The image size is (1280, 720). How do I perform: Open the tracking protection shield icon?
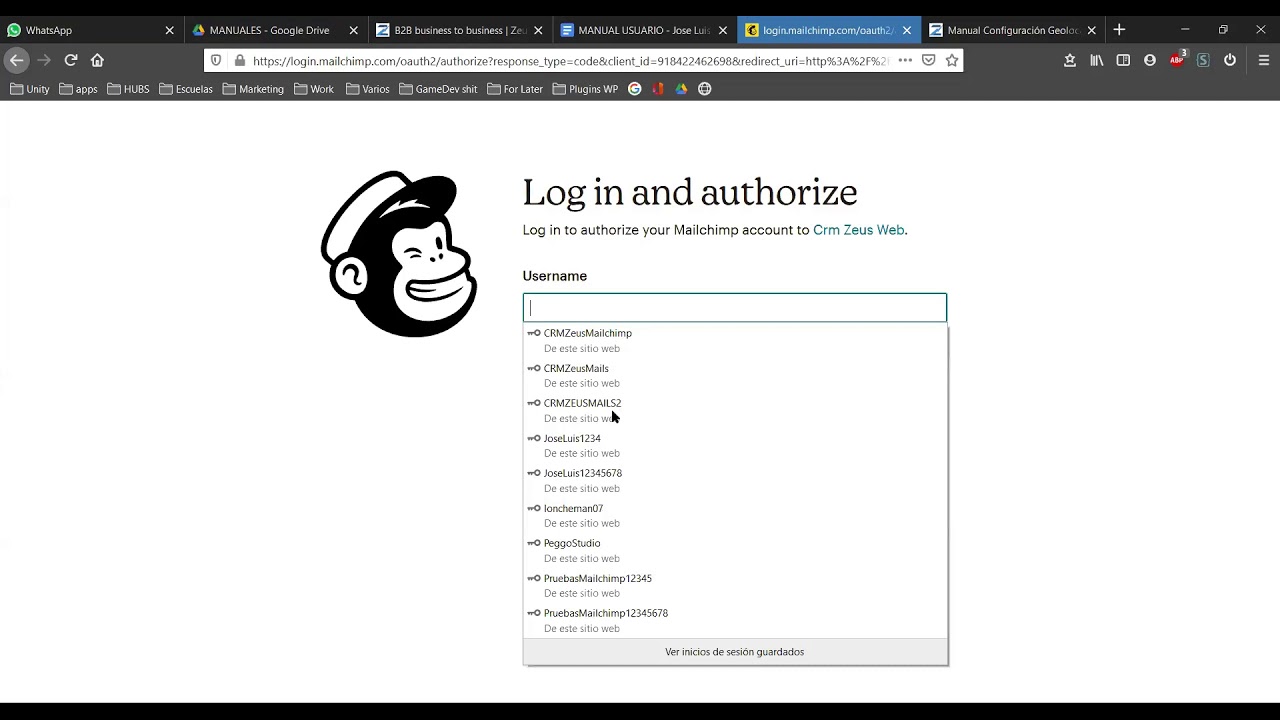216,60
